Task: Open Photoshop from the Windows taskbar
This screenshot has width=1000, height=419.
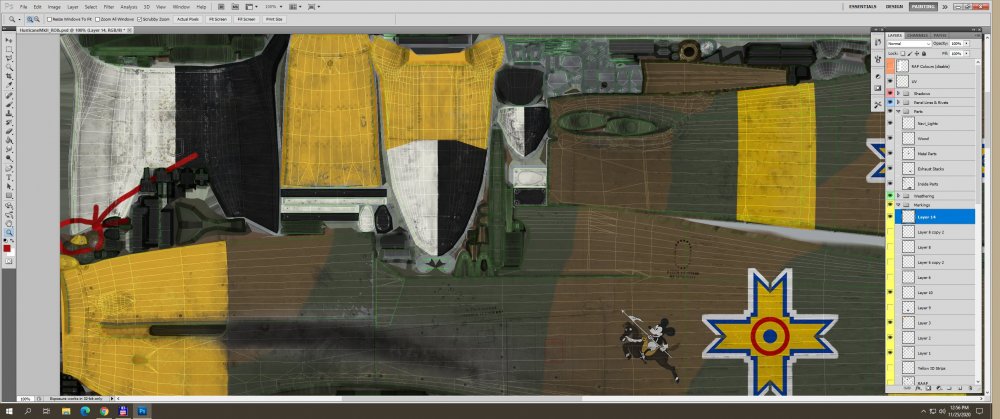Action: click(x=141, y=410)
